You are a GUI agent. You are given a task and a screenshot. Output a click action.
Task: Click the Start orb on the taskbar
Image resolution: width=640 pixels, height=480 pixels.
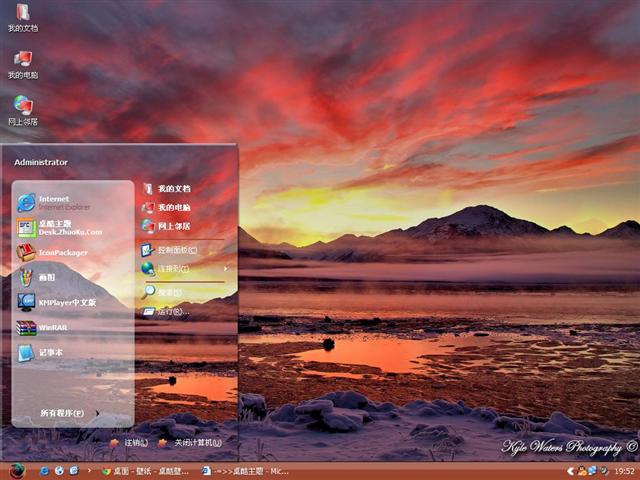[x=16, y=471]
